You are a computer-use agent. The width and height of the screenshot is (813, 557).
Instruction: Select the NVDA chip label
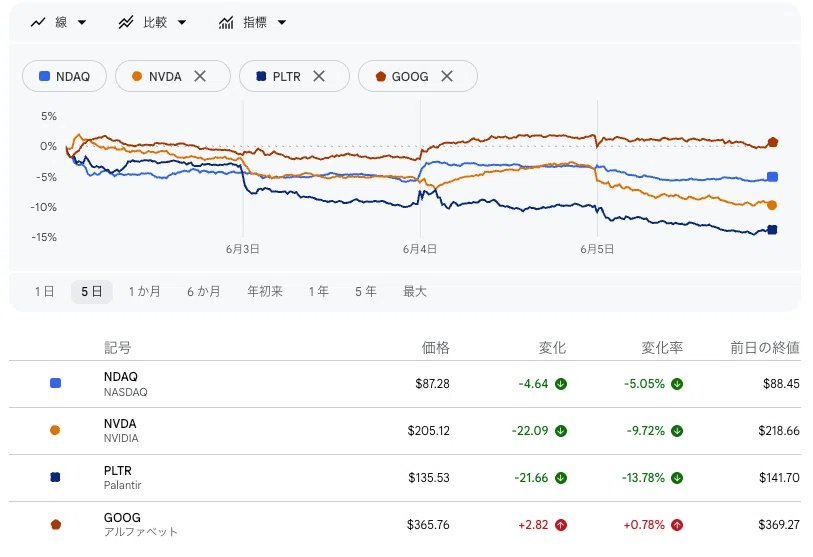click(x=165, y=77)
